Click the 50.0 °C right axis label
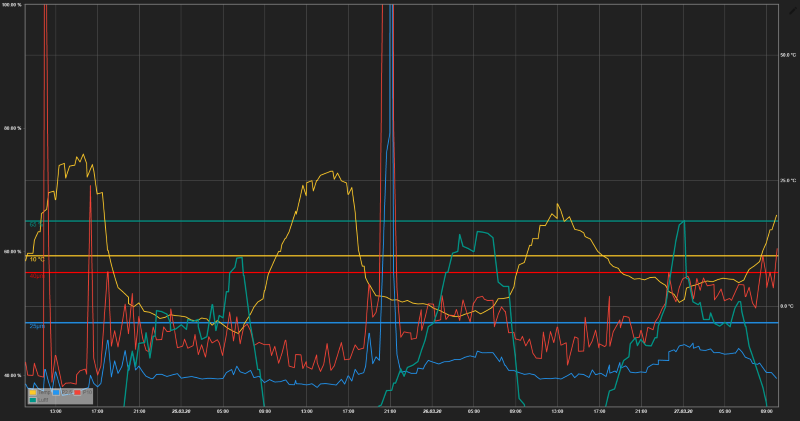The height and width of the screenshot is (421, 800). [x=788, y=55]
